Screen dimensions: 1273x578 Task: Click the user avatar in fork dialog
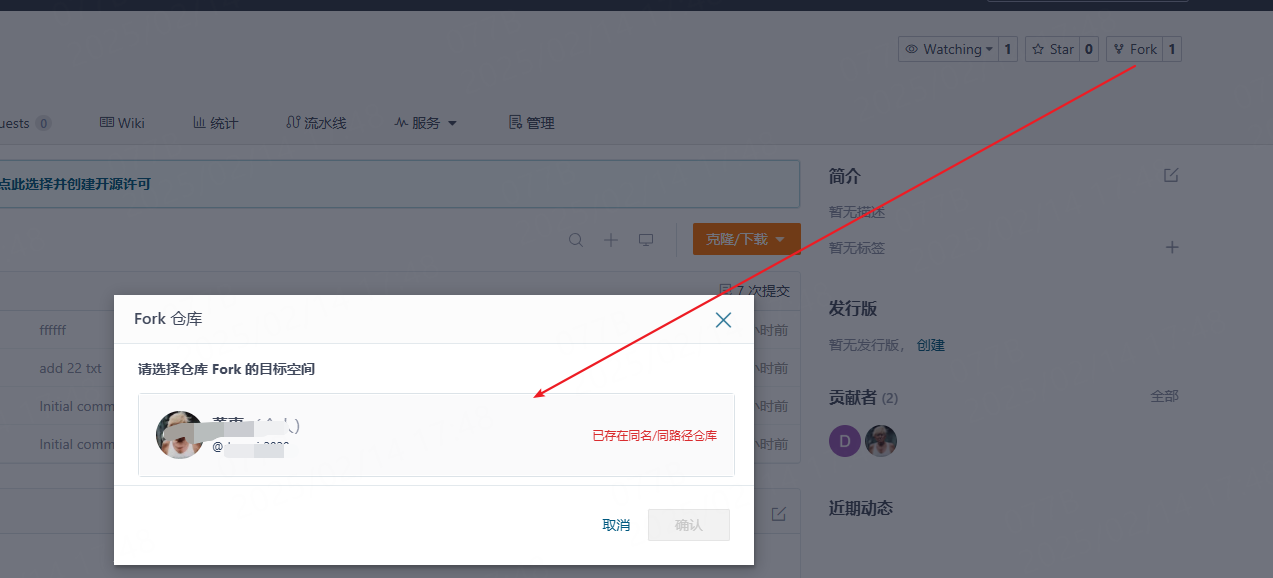click(180, 435)
